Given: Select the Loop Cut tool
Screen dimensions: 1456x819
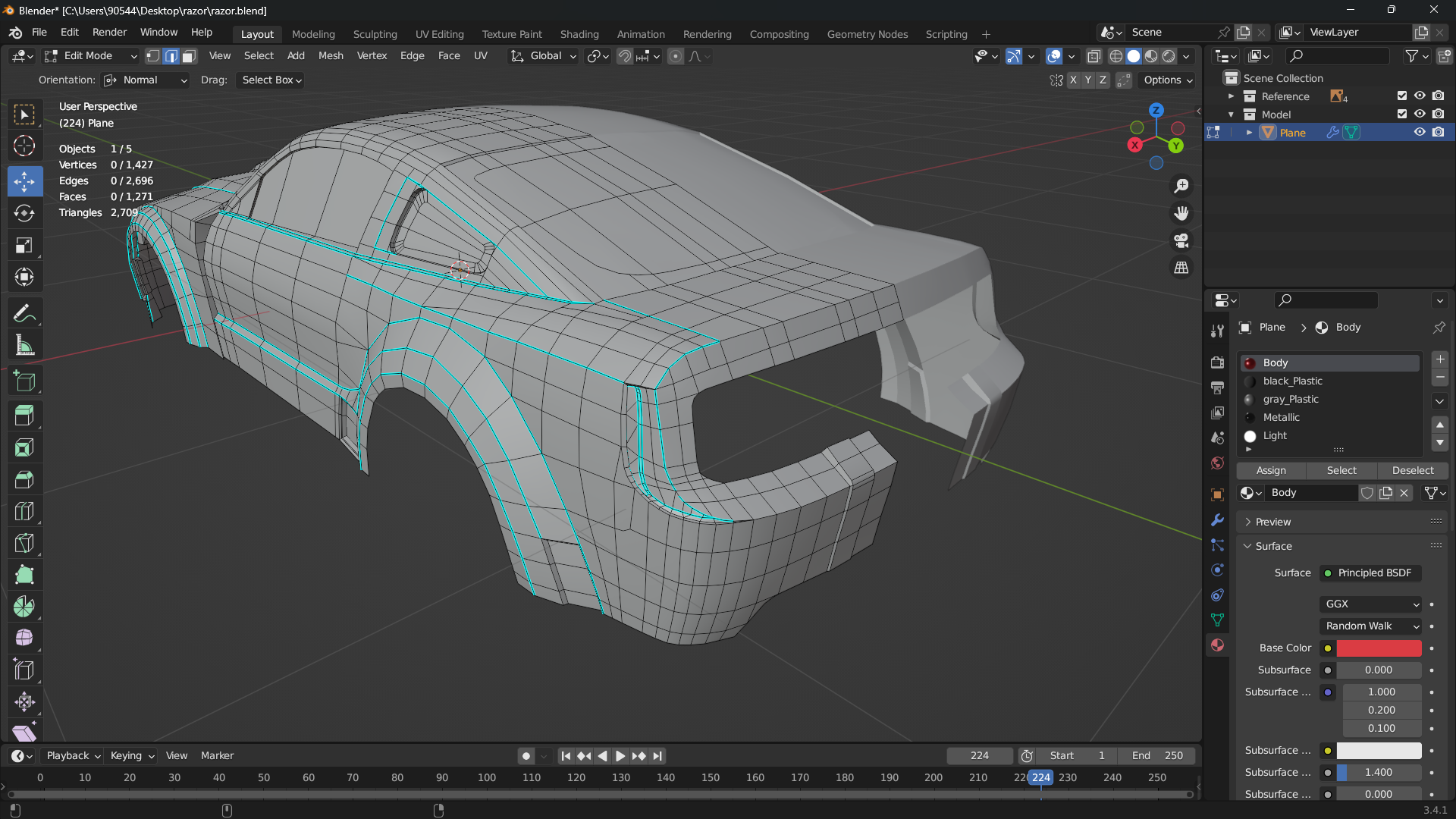Looking at the screenshot, I should click(24, 511).
